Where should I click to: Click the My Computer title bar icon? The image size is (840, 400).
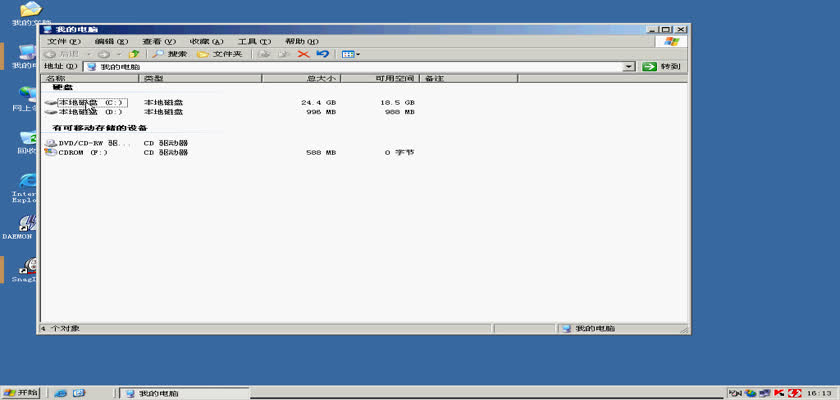47,29
